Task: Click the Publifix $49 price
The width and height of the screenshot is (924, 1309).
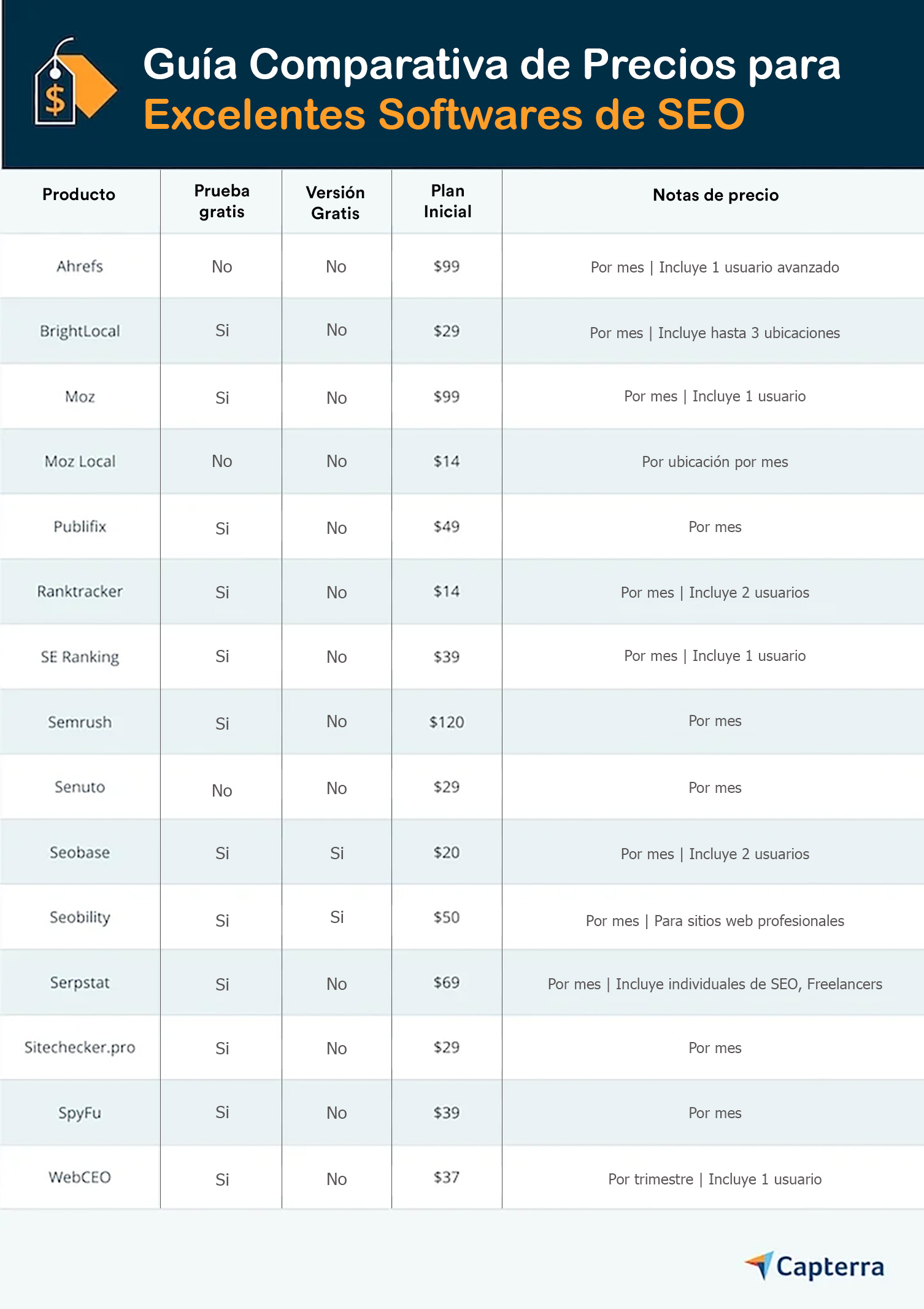Action: point(447,527)
